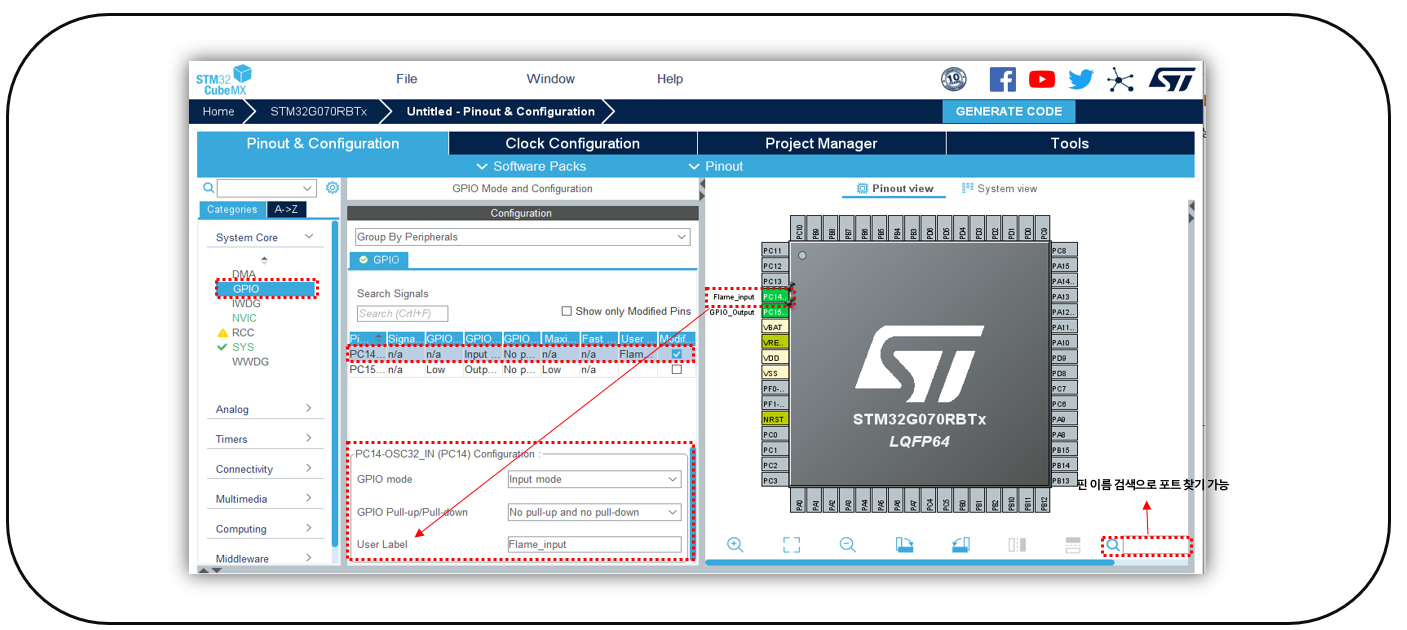Click the peripheral search magnifier icon
This screenshot has width=1407, height=630.
[x=208, y=188]
